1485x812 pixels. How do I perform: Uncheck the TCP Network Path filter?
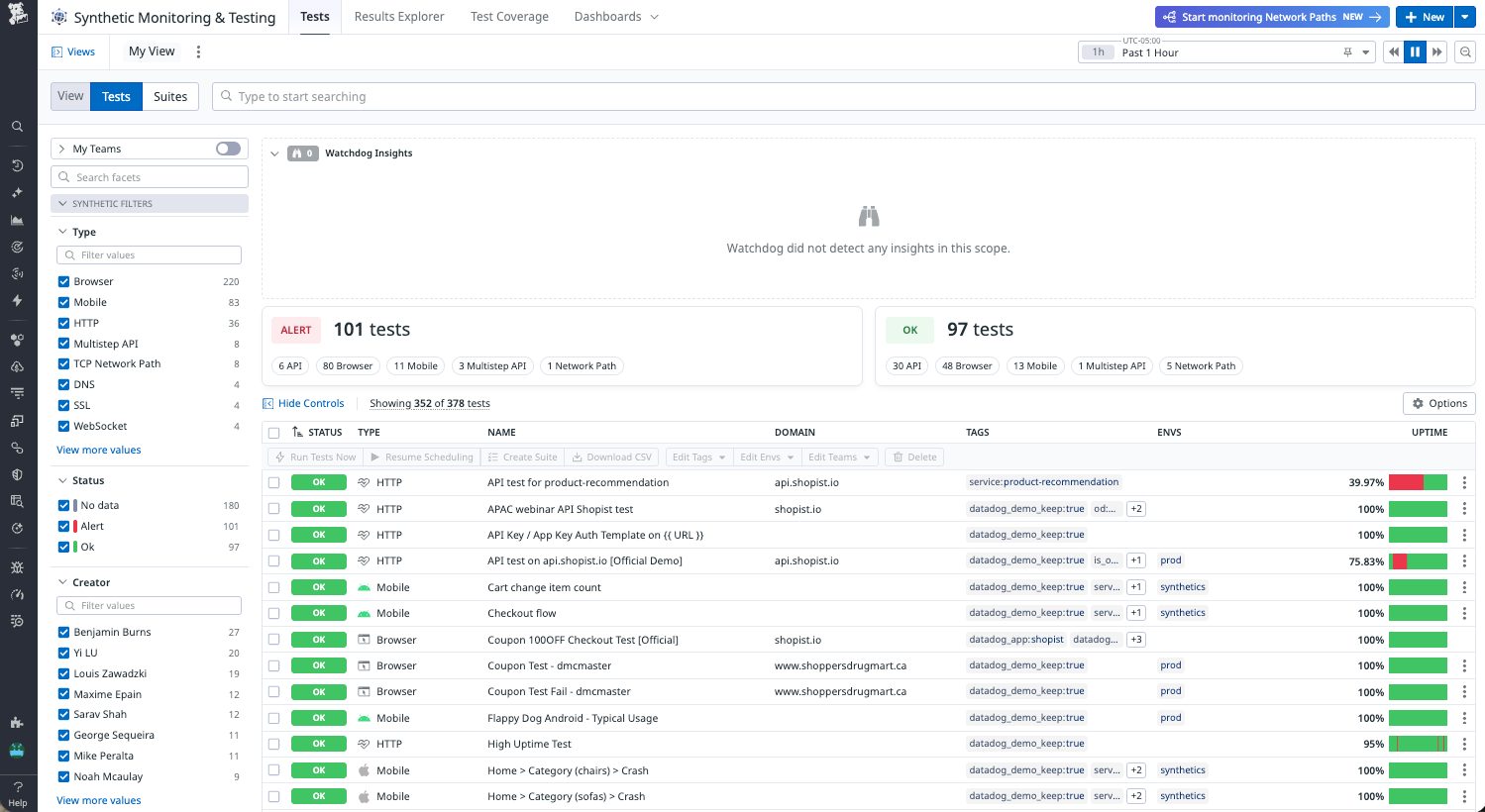[63, 363]
